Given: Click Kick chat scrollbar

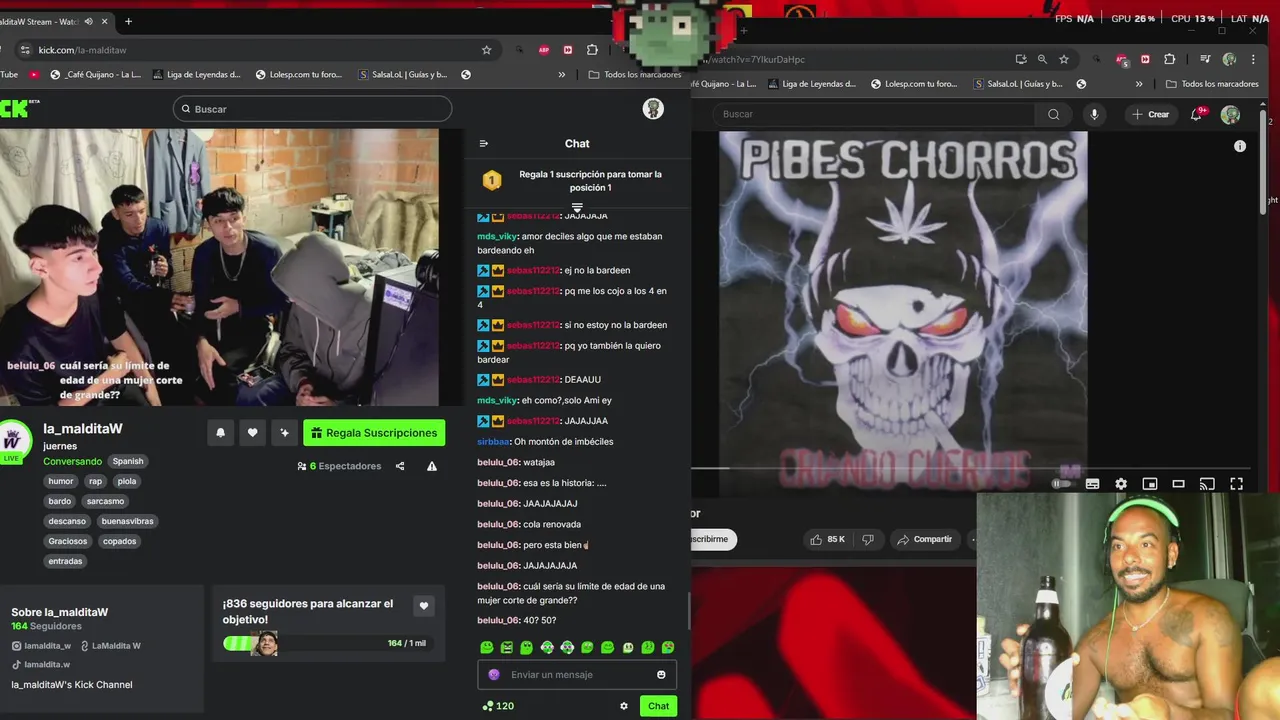Looking at the screenshot, I should point(688,611).
